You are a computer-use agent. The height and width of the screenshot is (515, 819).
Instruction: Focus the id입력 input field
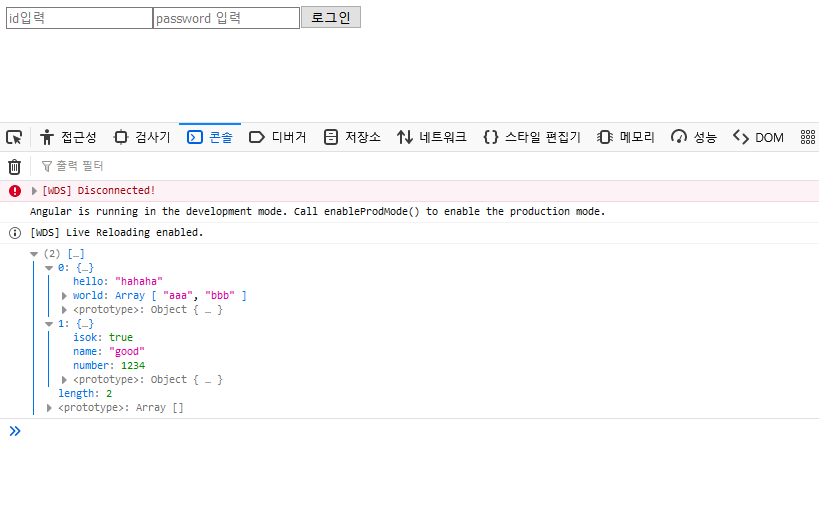79,18
